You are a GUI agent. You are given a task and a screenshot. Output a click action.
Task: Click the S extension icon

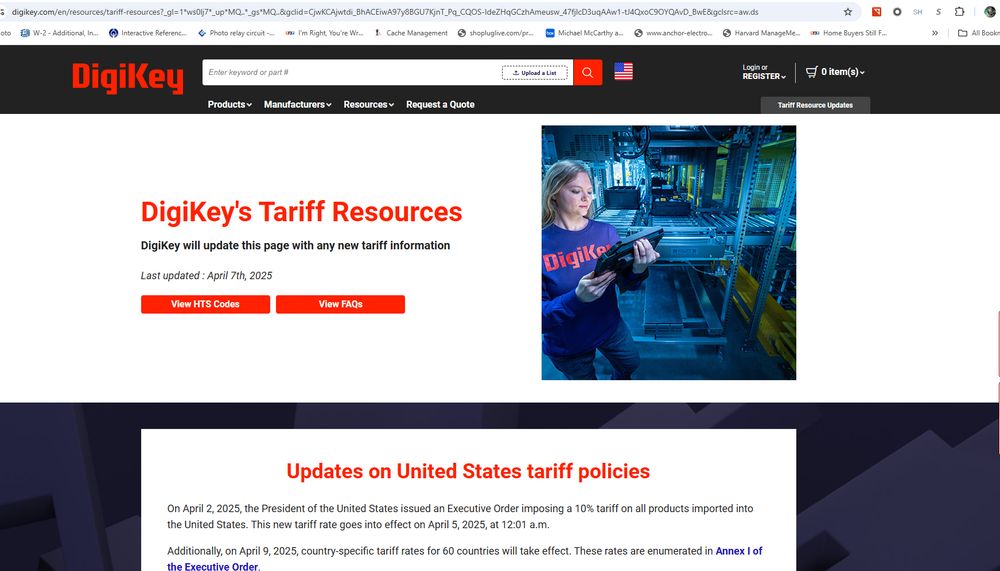938,11
